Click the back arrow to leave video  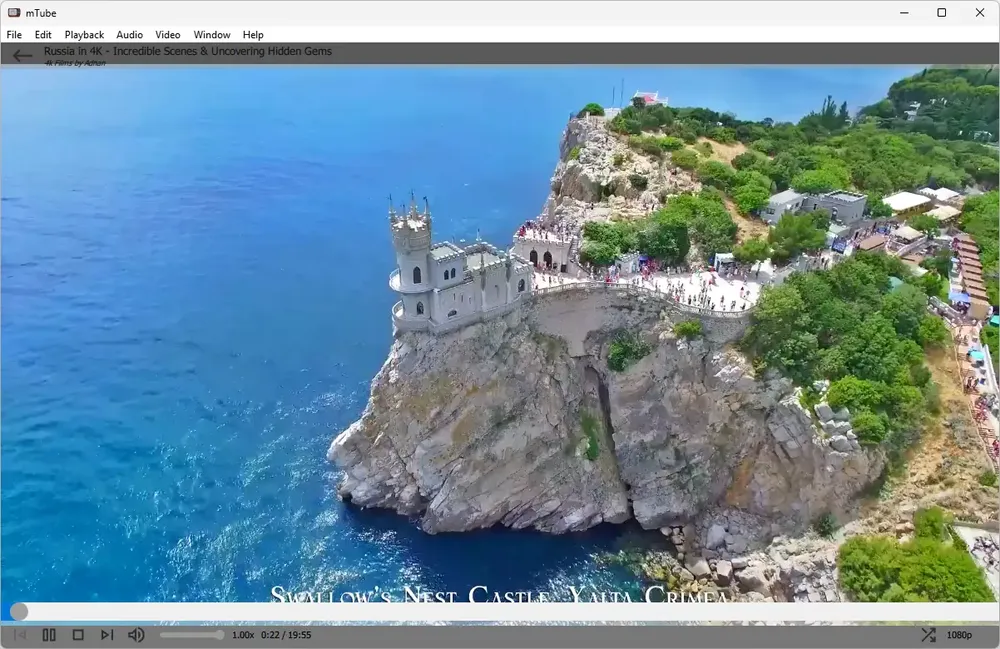[x=22, y=56]
